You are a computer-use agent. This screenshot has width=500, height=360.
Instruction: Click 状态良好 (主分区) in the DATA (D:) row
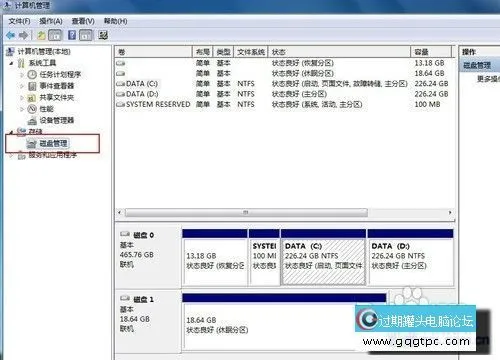299,94
